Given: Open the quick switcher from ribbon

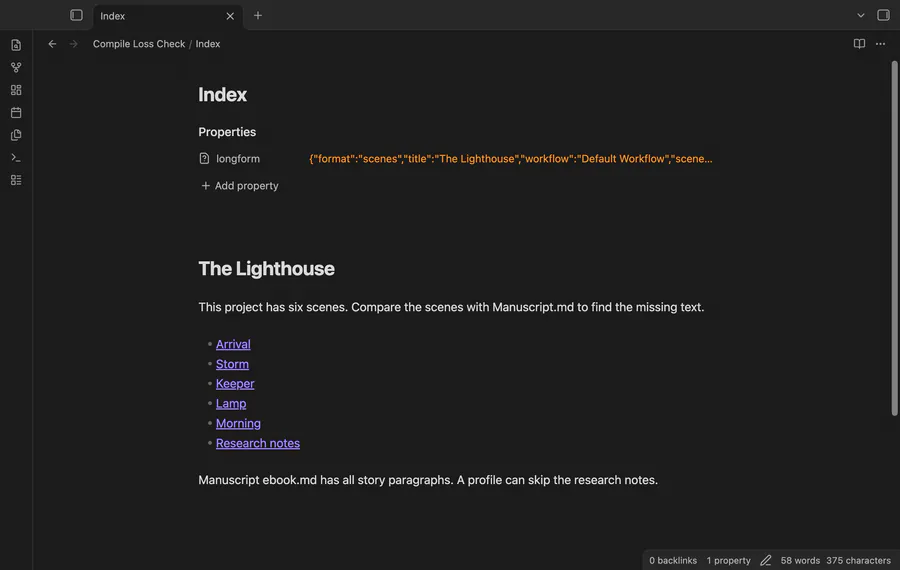Looking at the screenshot, I should (x=16, y=45).
